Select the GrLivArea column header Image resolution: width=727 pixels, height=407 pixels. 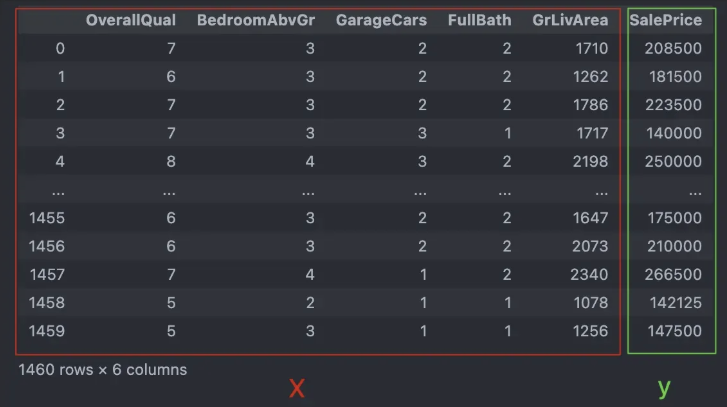570,20
